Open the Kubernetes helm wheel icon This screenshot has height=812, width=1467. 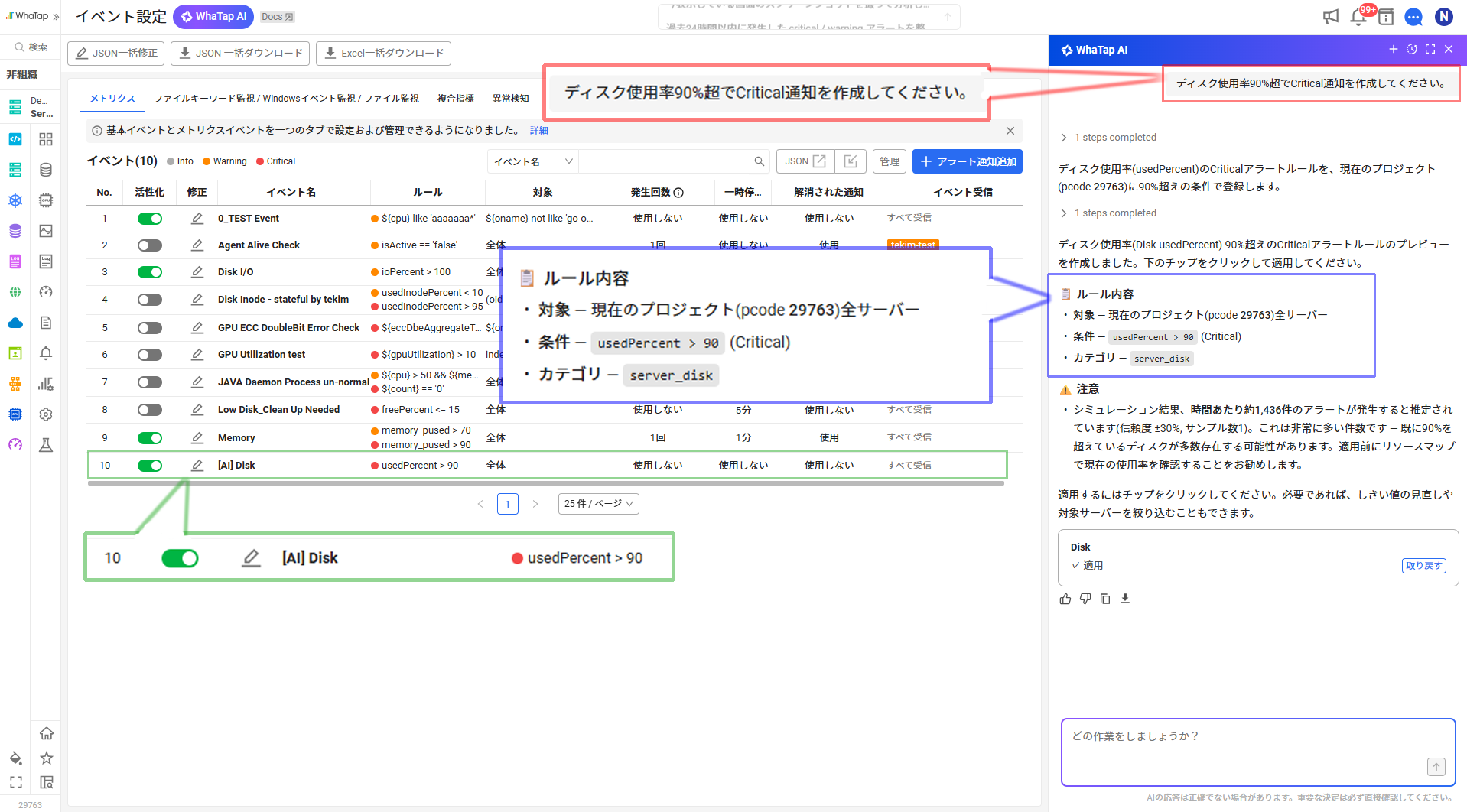click(15, 200)
